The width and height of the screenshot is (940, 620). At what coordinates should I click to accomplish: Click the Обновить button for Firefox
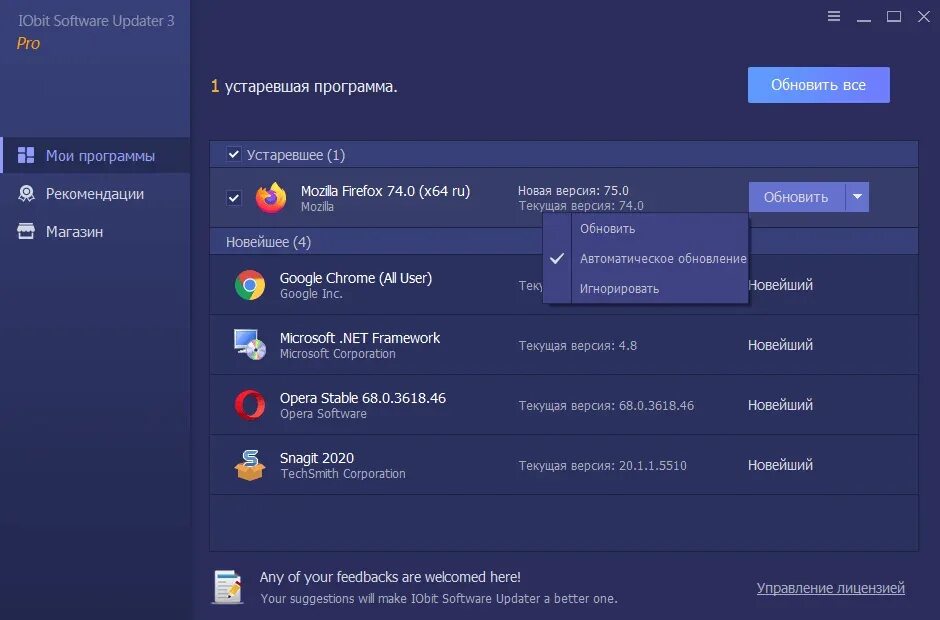click(x=796, y=197)
